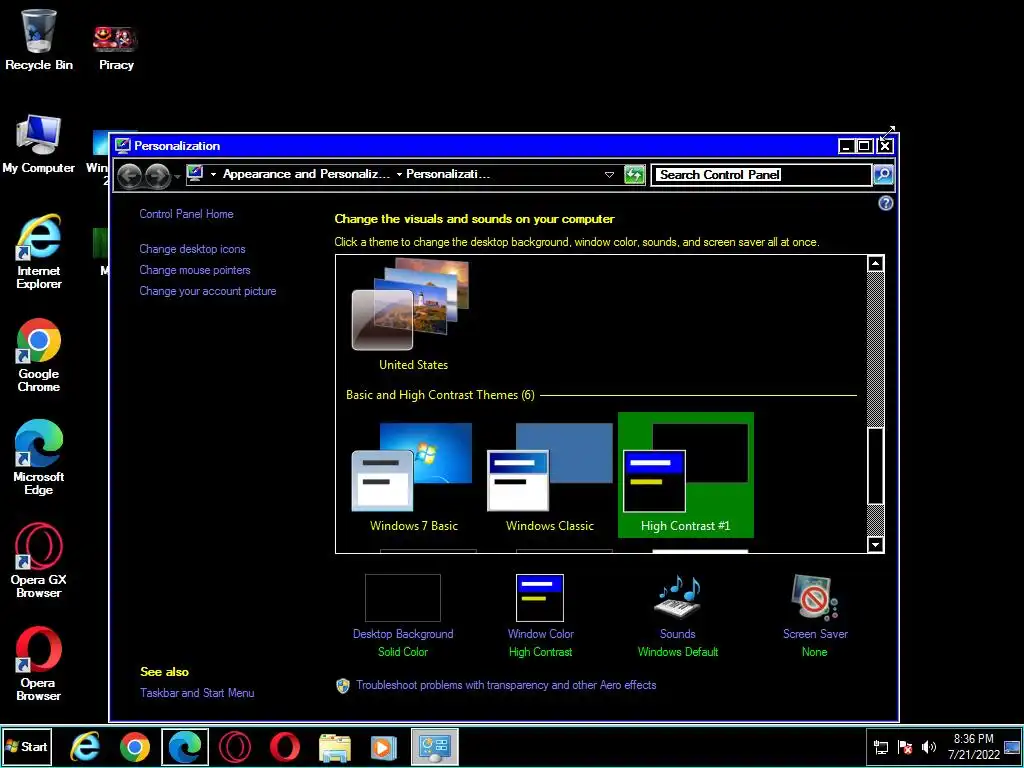The image size is (1024, 768).
Task: Open Windows Explorer folder in the taskbar
Action: (334, 747)
